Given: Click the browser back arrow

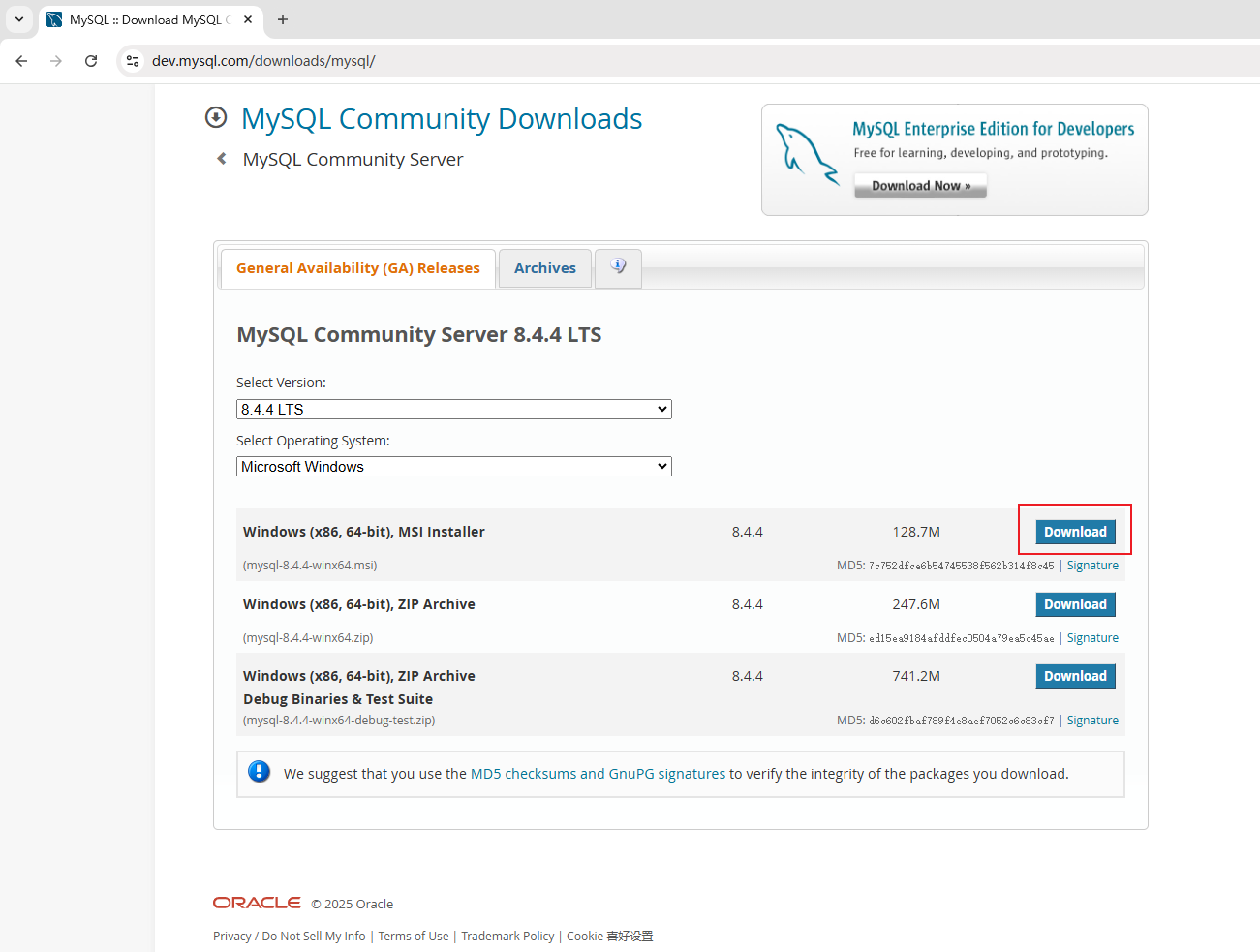Looking at the screenshot, I should (x=21, y=61).
